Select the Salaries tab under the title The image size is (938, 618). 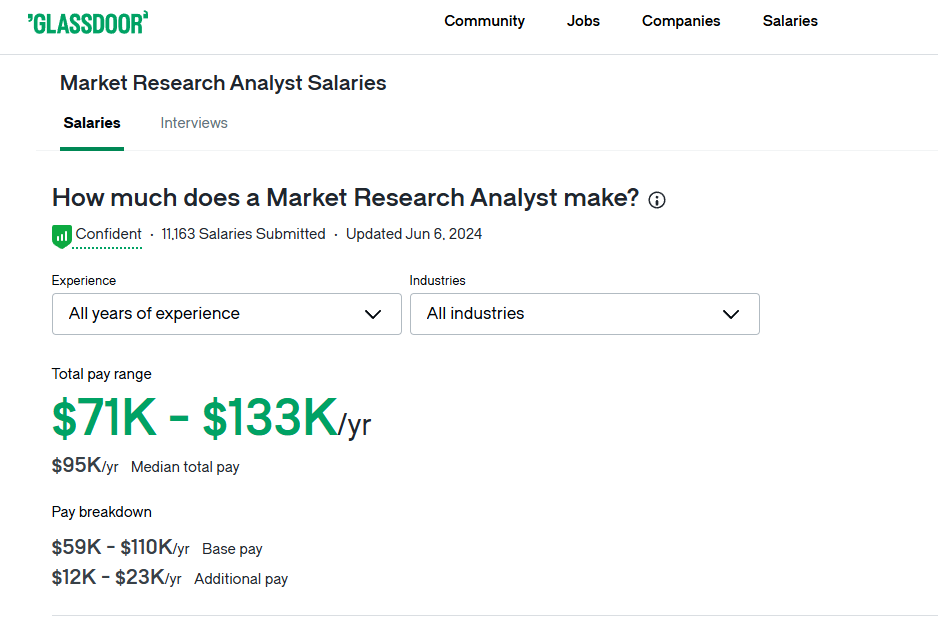coord(92,123)
